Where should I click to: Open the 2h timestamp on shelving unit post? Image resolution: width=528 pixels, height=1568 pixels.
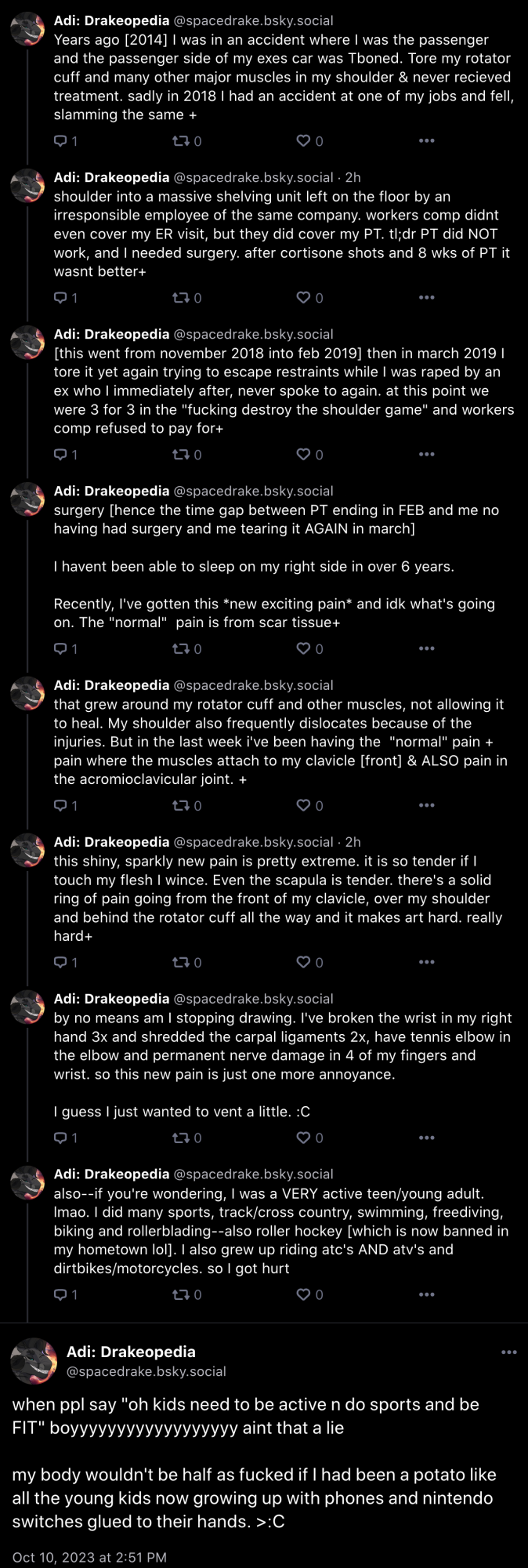(x=353, y=177)
